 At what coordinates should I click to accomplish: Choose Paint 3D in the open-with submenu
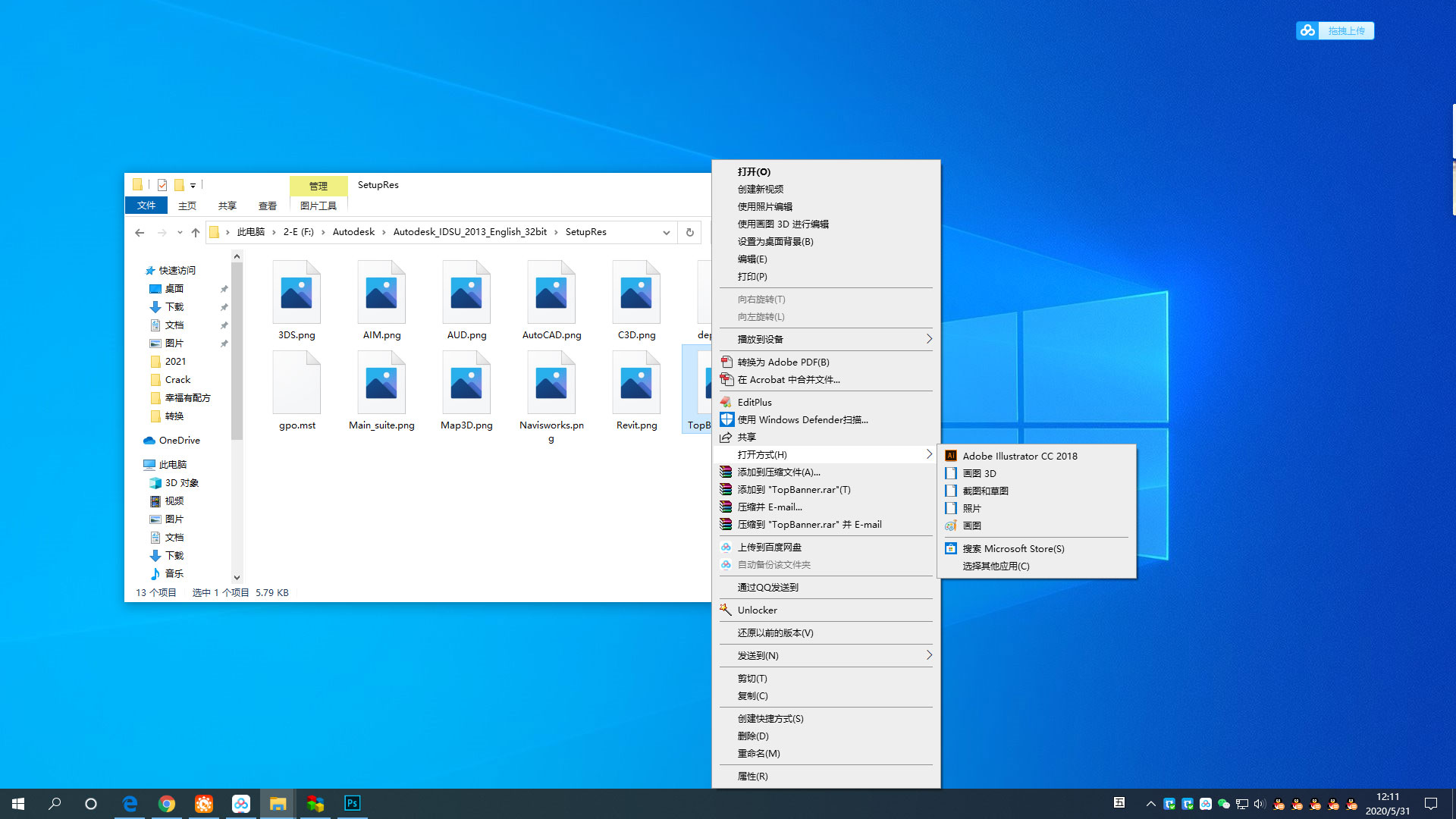click(x=979, y=473)
